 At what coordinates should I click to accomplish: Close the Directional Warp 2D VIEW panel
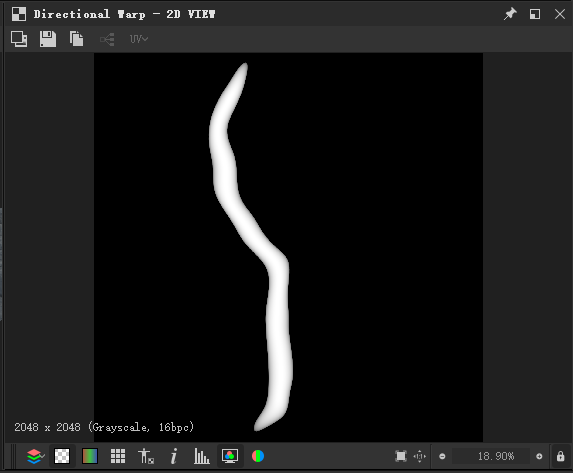(x=560, y=14)
